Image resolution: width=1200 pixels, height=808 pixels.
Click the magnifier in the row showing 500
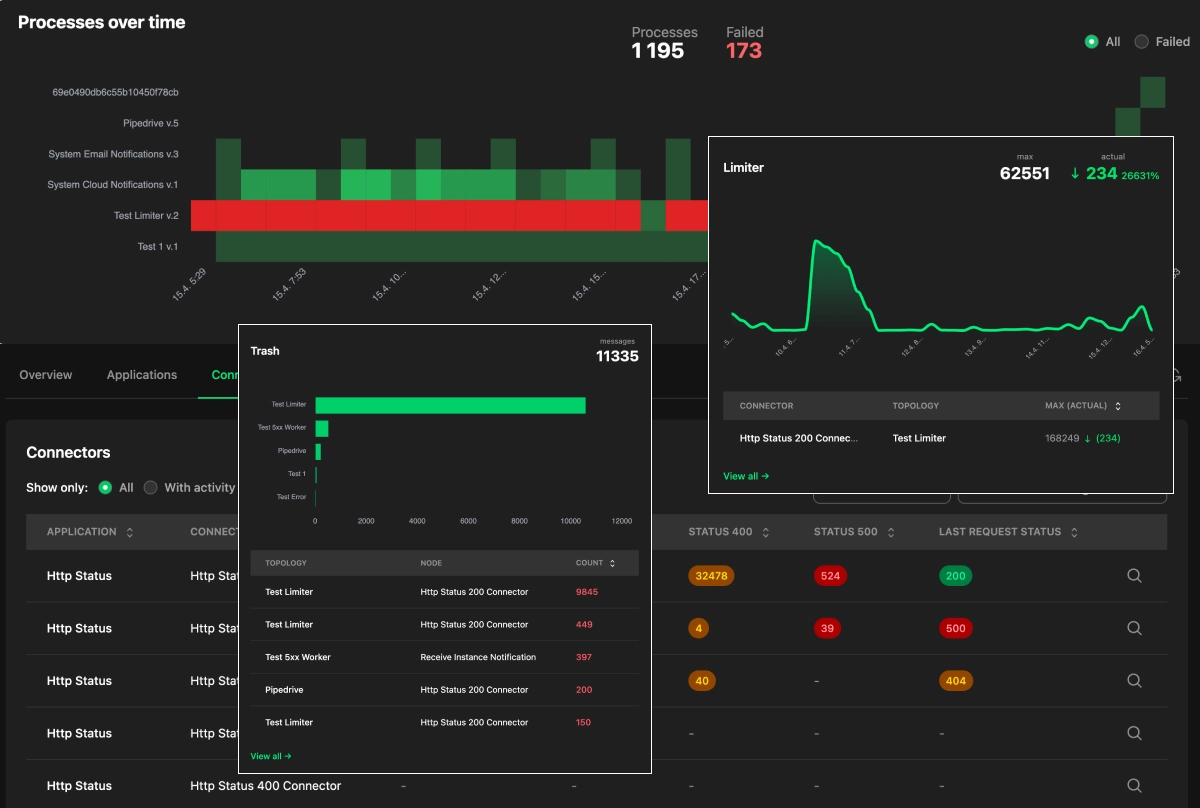pos(1134,628)
